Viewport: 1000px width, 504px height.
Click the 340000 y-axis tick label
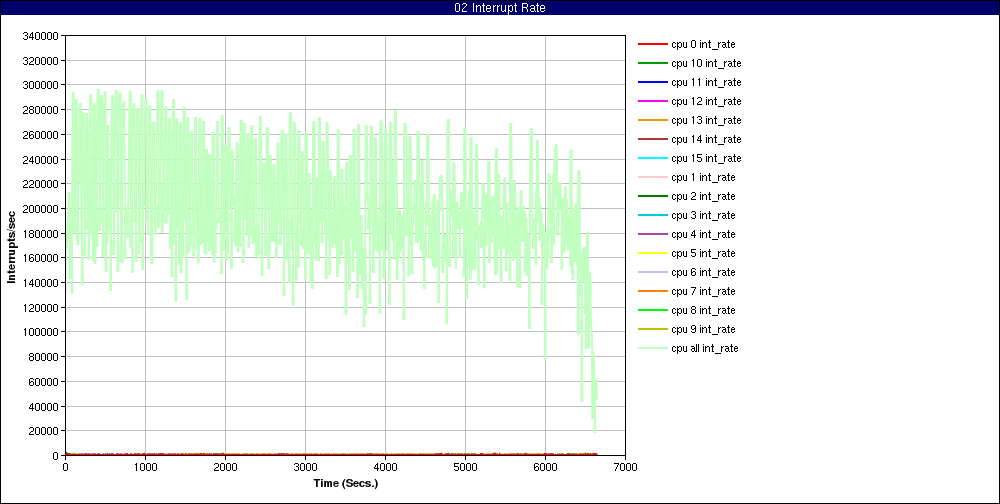[40, 36]
